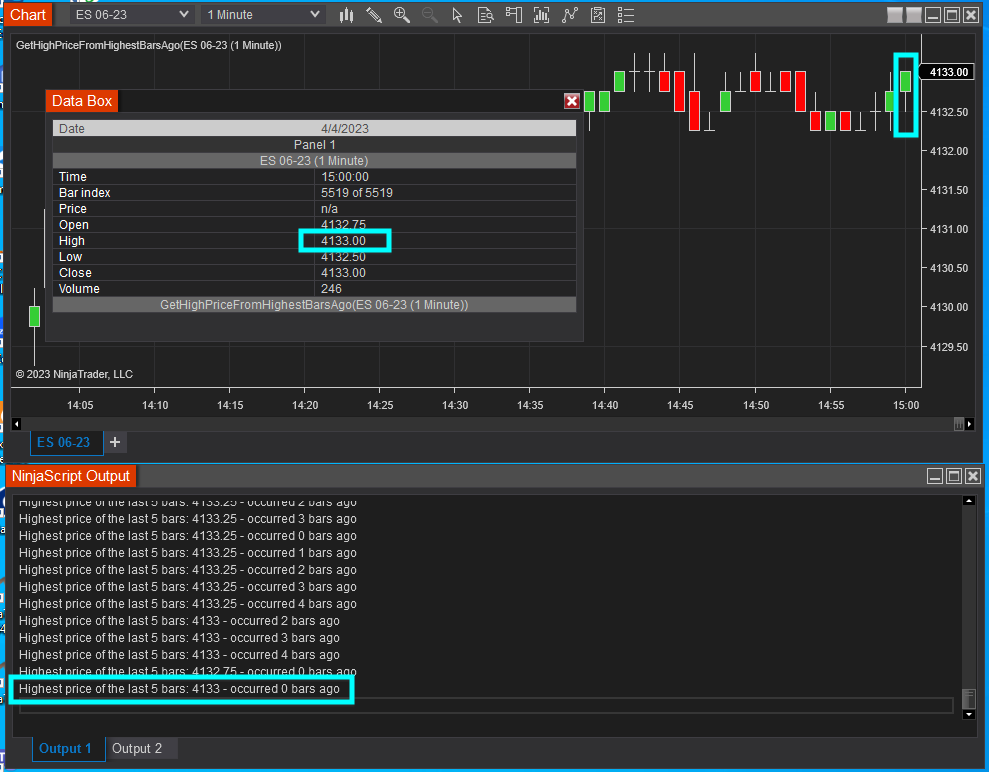Screen dimensions: 989x772
Task: Select the Output 1 tab
Action: (x=65, y=748)
